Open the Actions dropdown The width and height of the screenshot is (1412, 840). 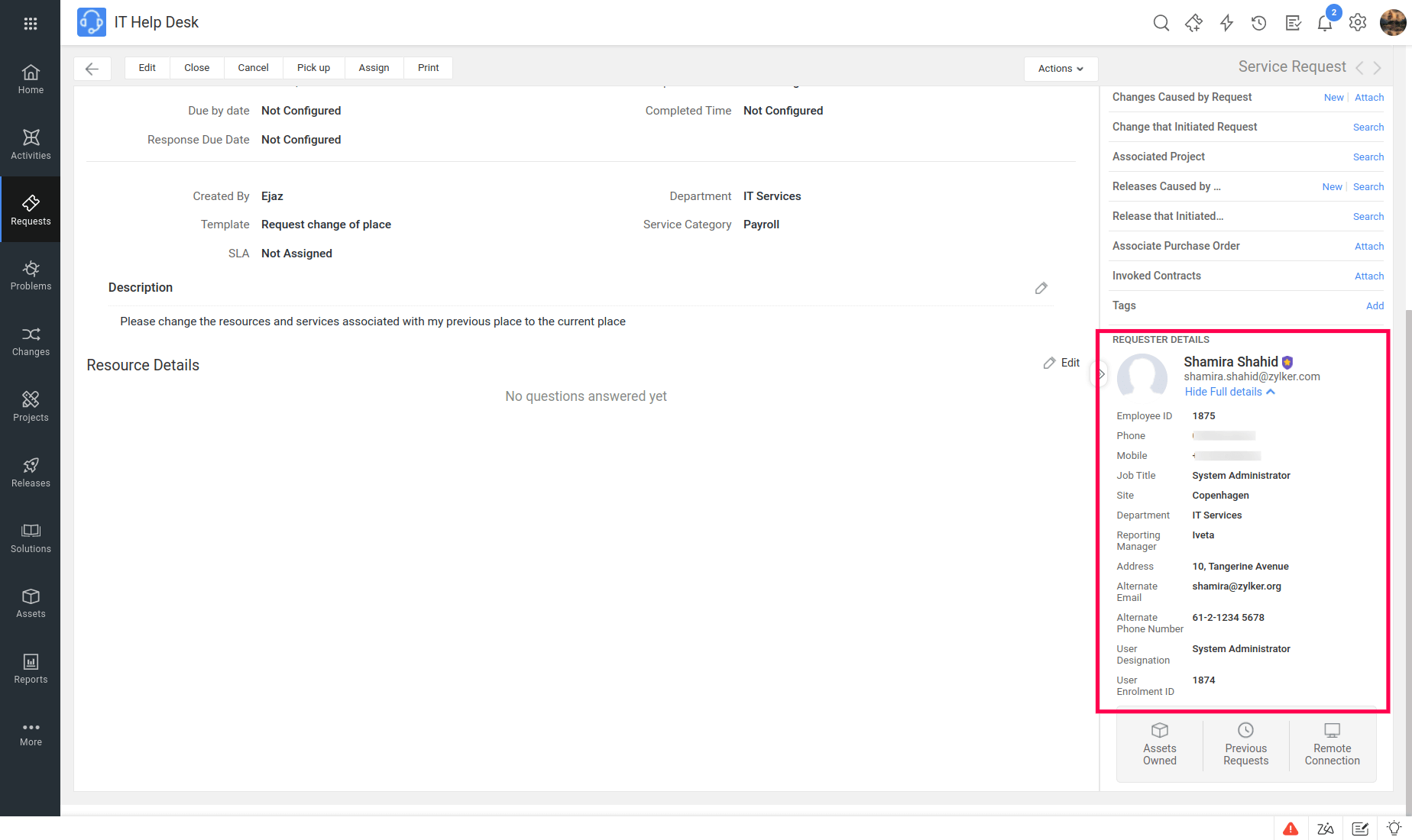point(1061,69)
